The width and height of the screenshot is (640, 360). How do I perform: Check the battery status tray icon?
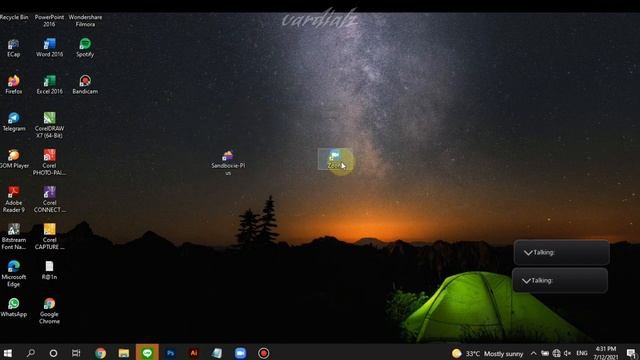coord(545,353)
